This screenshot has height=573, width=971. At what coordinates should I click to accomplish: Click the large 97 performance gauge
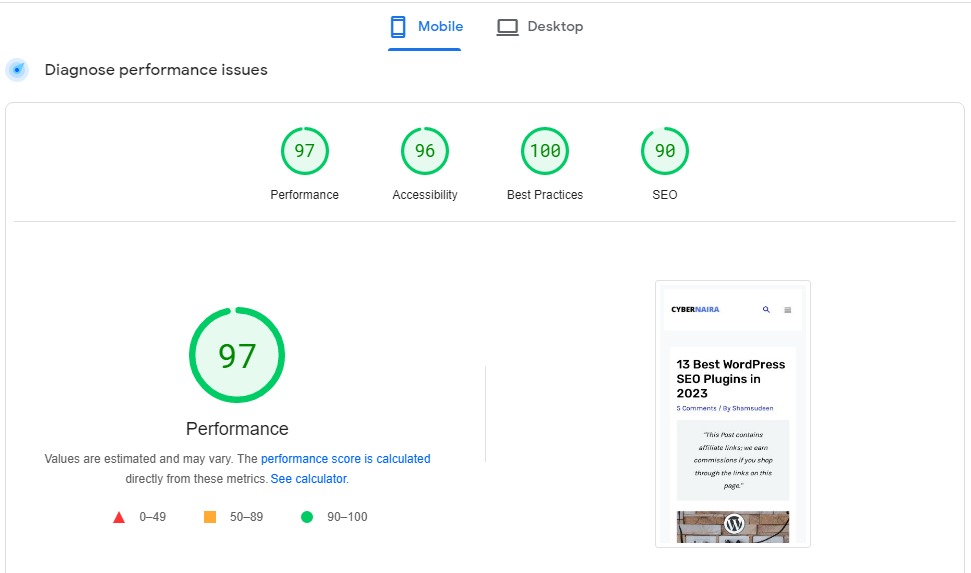tap(237, 355)
